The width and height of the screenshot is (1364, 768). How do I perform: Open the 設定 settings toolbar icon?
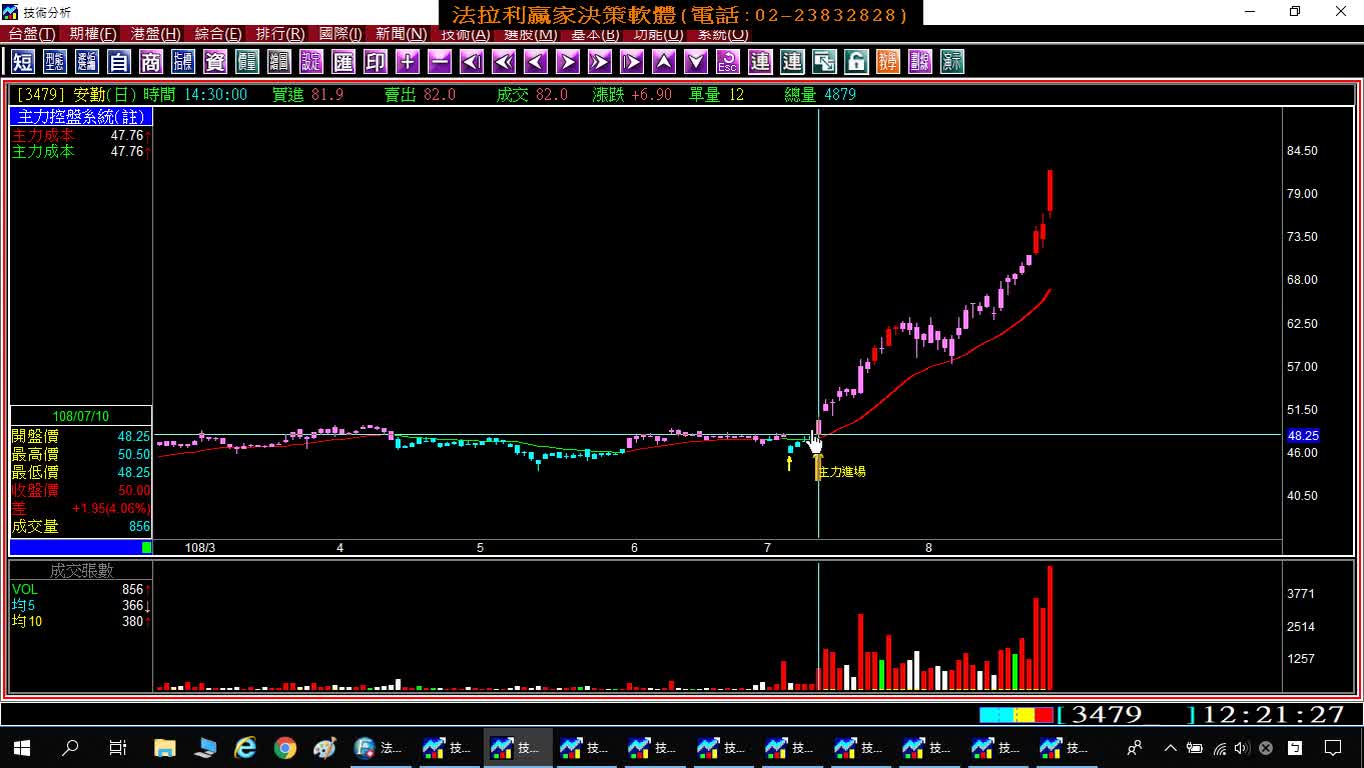311,62
